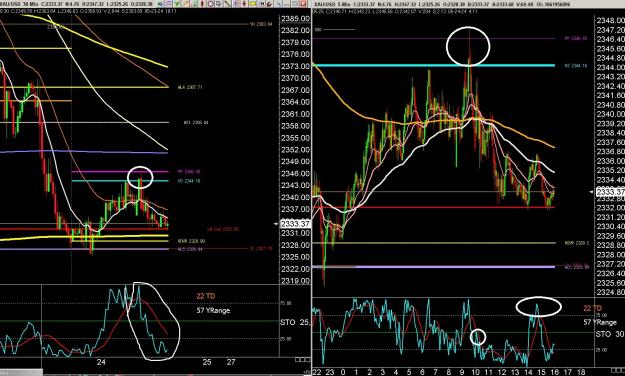Image resolution: width=625 pixels, height=376 pixels.
Task: Click the yellow horizontal bar toolbar icon
Action: pos(253,4)
